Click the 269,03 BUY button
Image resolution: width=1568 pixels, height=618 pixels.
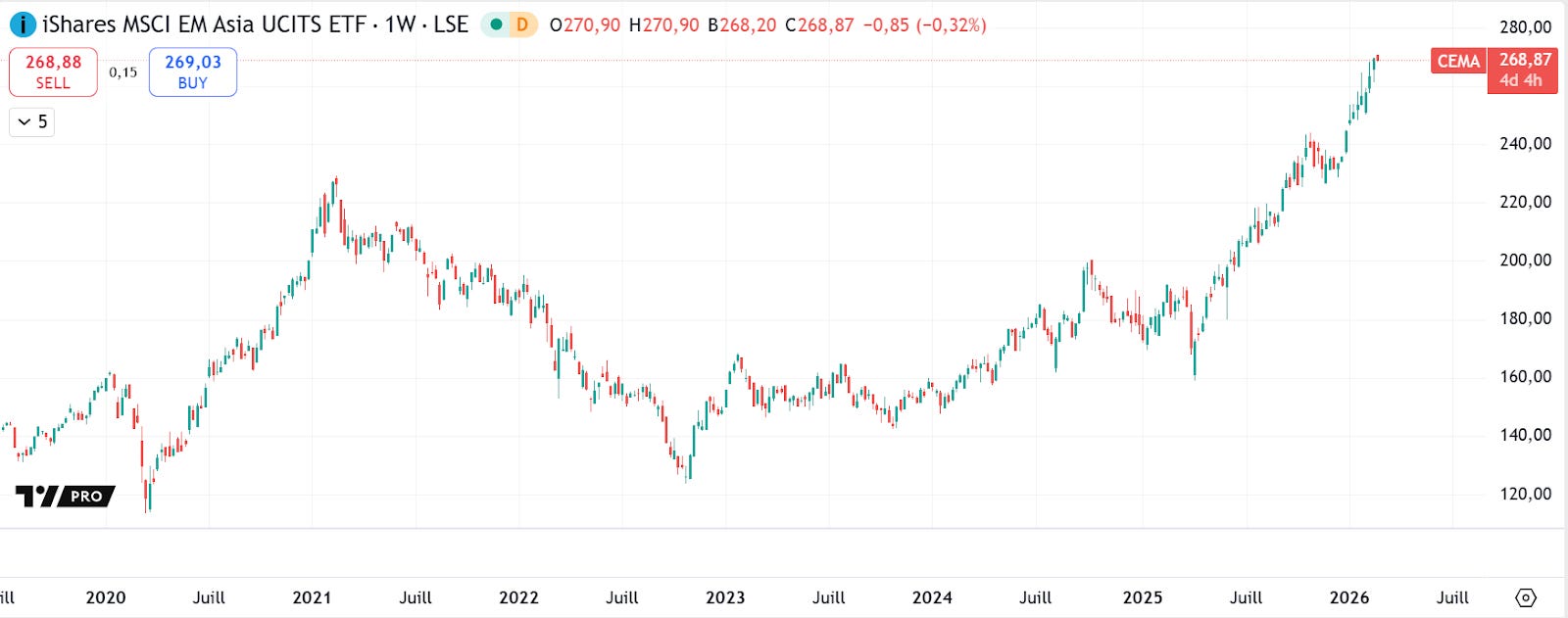[193, 71]
